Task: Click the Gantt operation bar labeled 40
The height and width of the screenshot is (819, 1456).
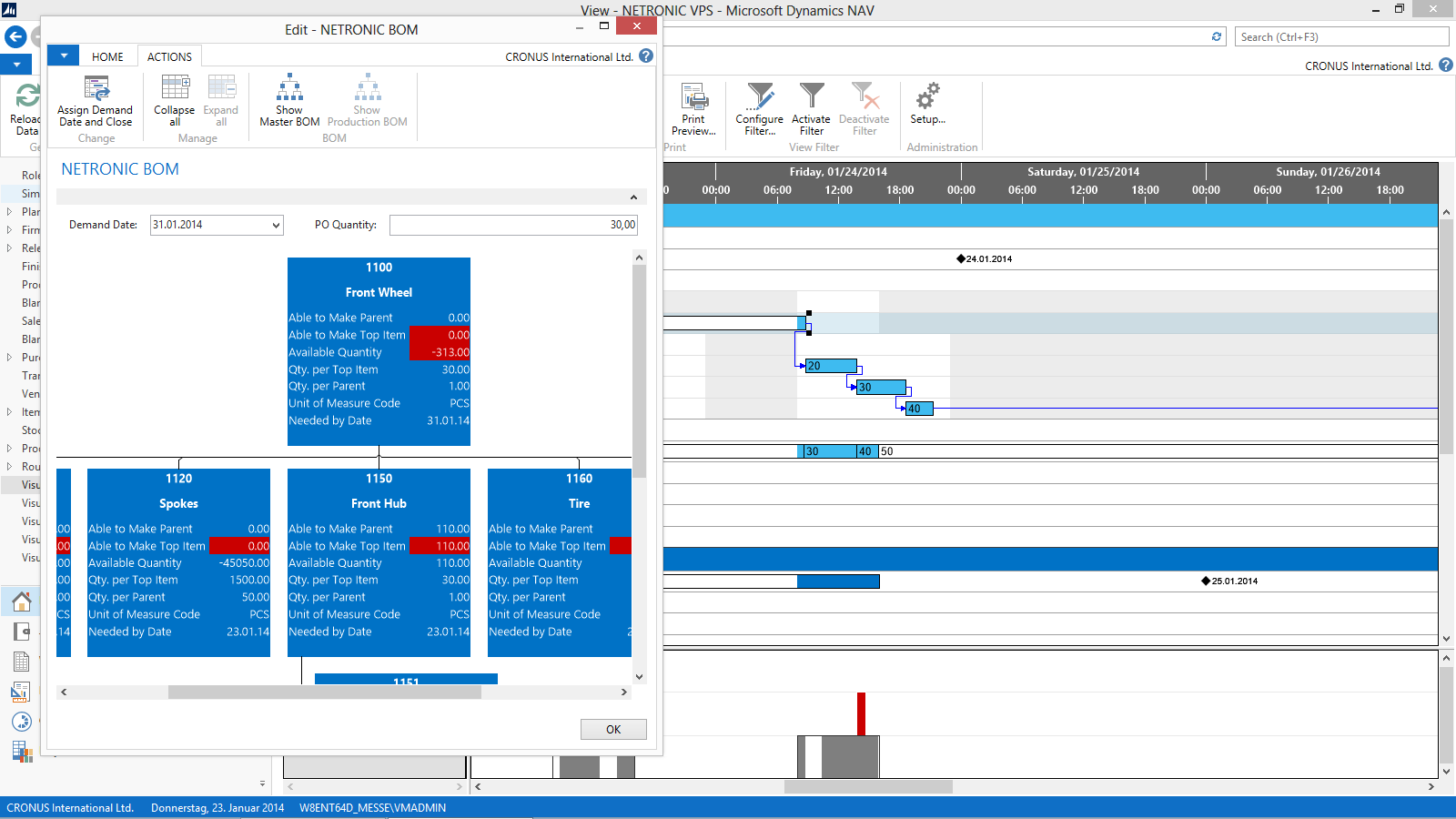Action: tap(919, 409)
